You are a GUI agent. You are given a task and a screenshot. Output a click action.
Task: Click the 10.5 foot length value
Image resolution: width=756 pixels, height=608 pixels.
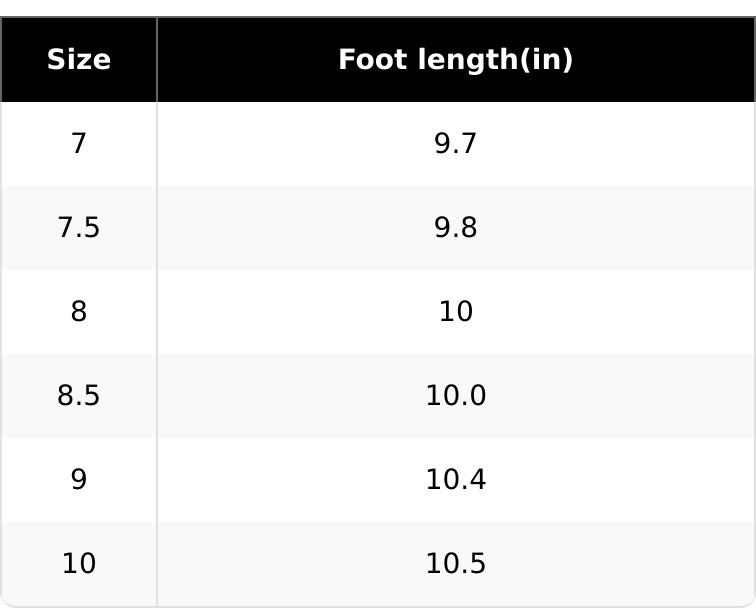point(455,564)
